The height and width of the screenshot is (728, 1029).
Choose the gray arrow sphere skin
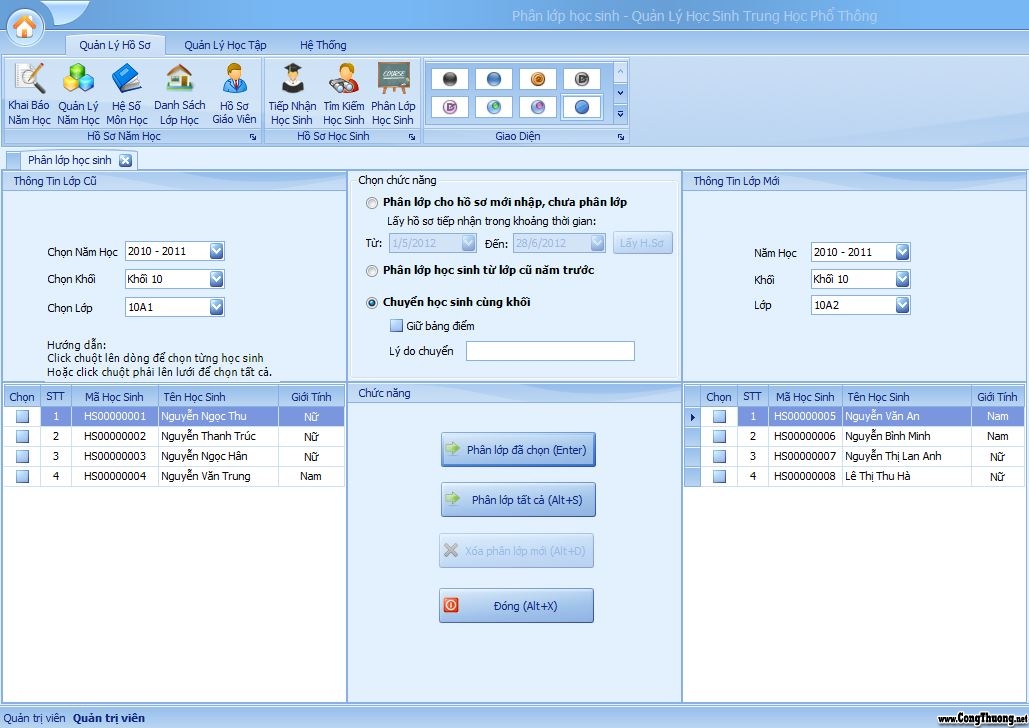point(581,79)
